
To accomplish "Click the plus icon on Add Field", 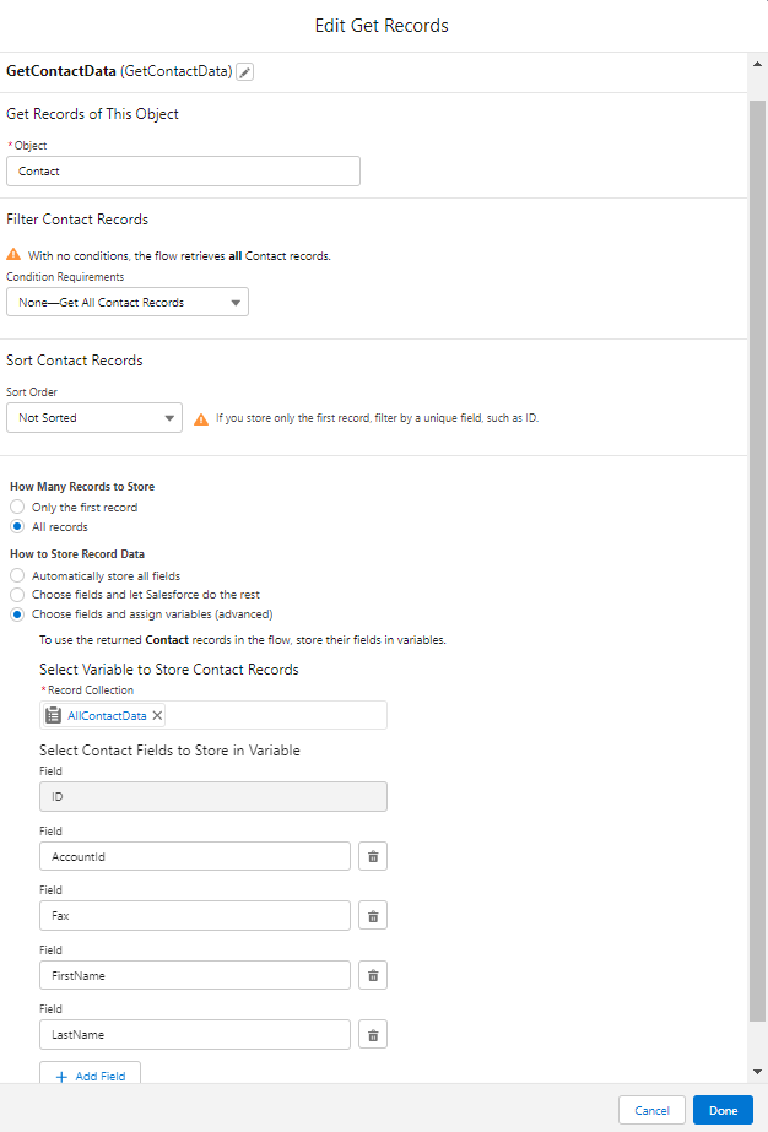I will (61, 1076).
